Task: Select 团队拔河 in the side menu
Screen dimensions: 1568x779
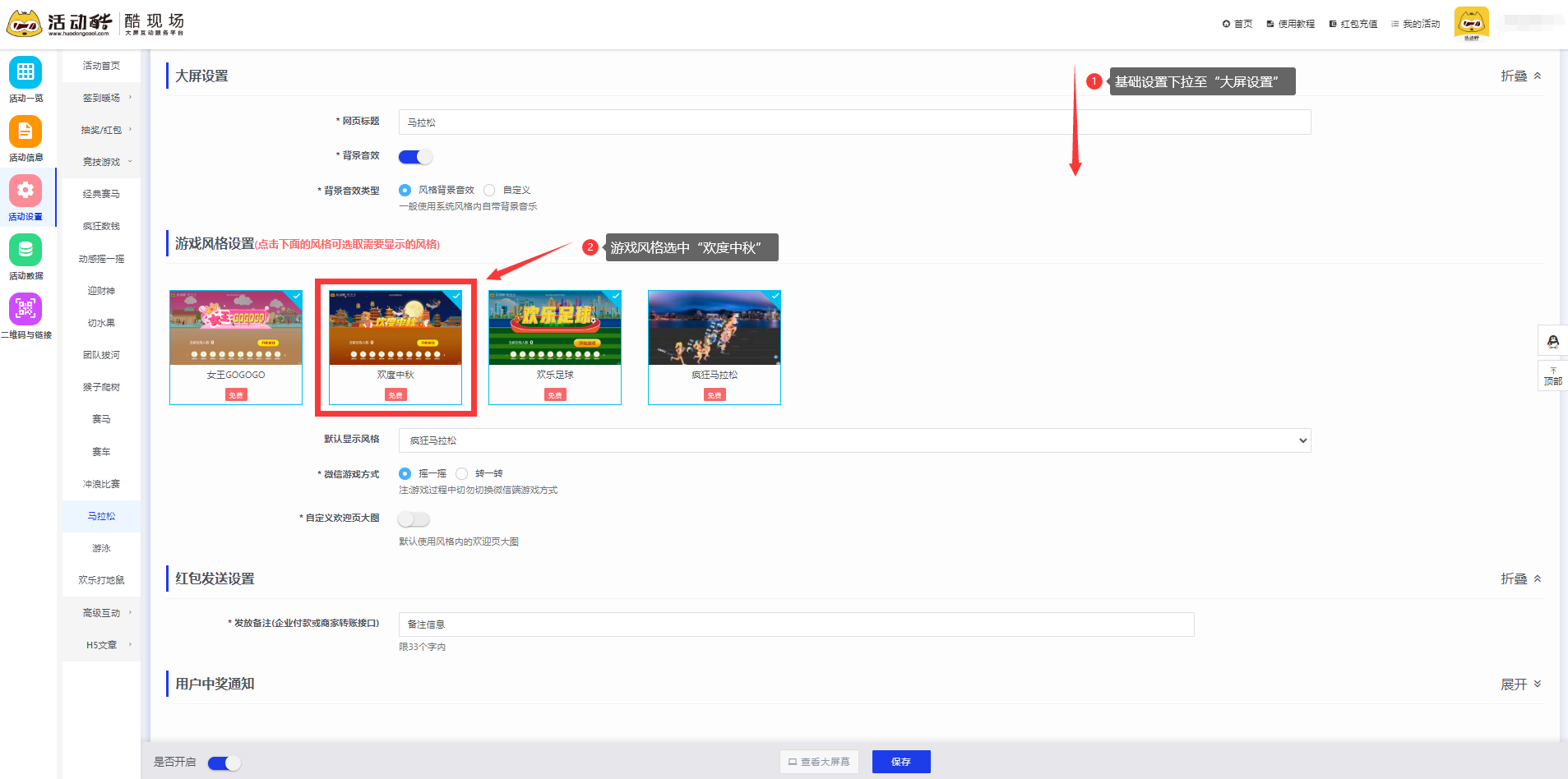Action: pos(101,355)
